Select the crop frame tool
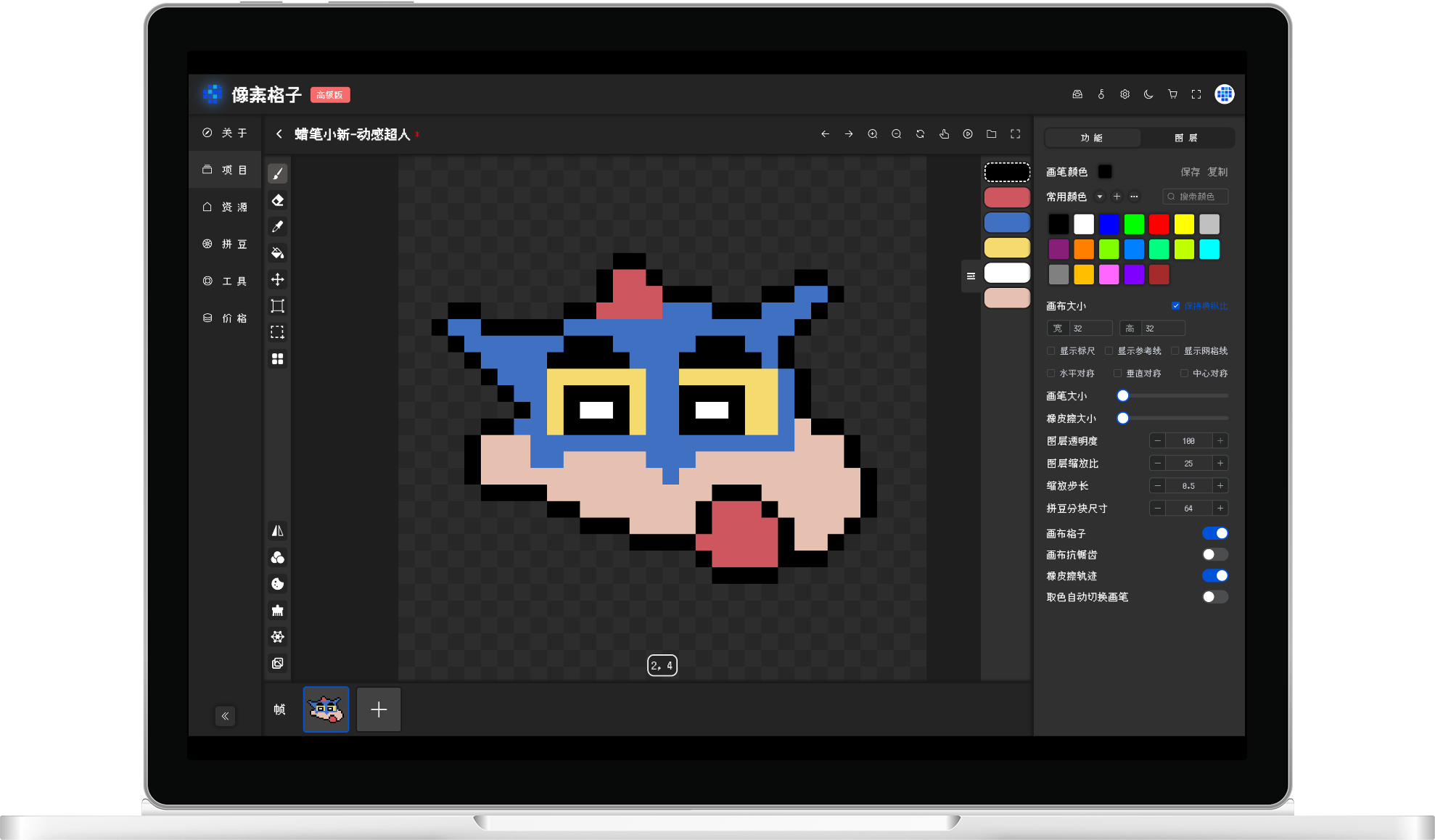This screenshot has height=840, width=1435. click(x=277, y=306)
